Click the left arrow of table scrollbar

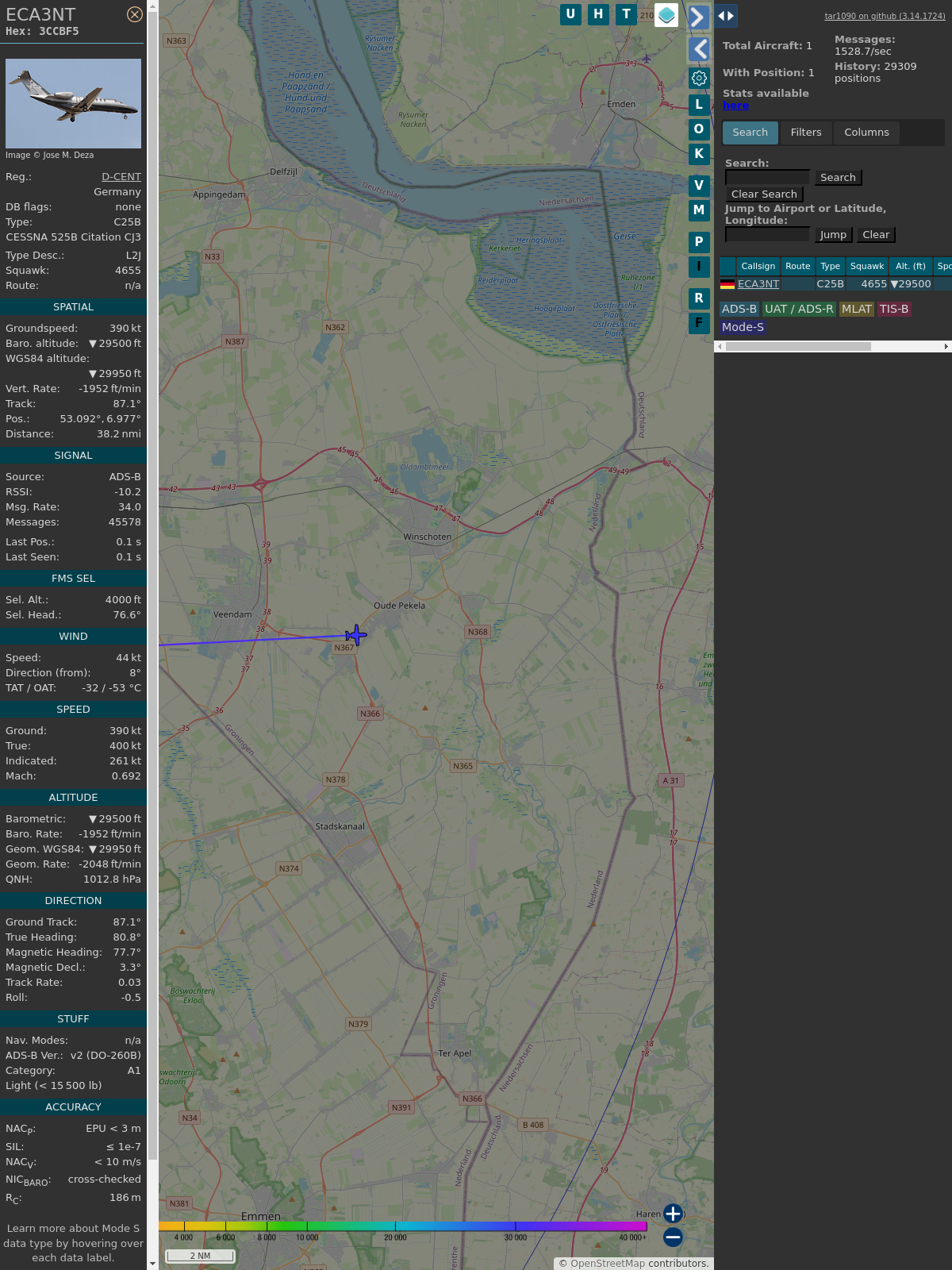tap(720, 347)
